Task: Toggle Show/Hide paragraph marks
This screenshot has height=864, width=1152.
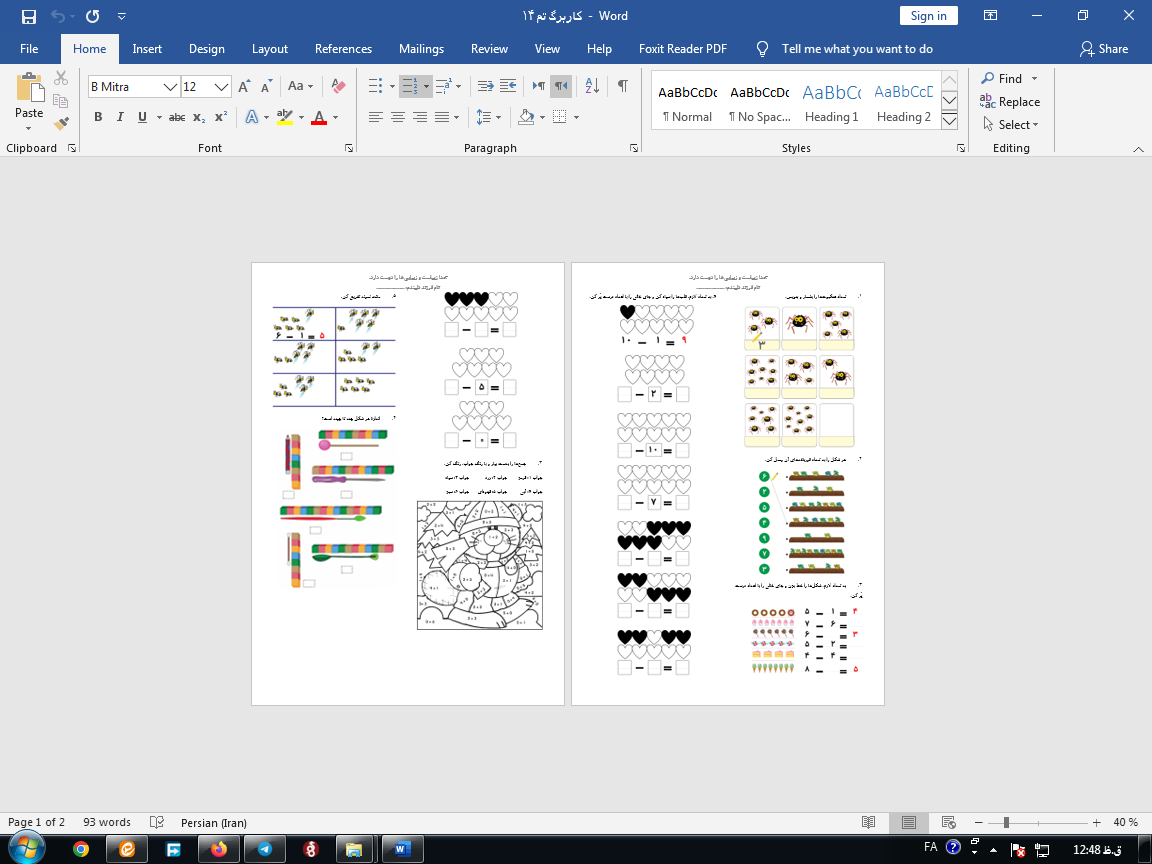Action: click(x=623, y=86)
